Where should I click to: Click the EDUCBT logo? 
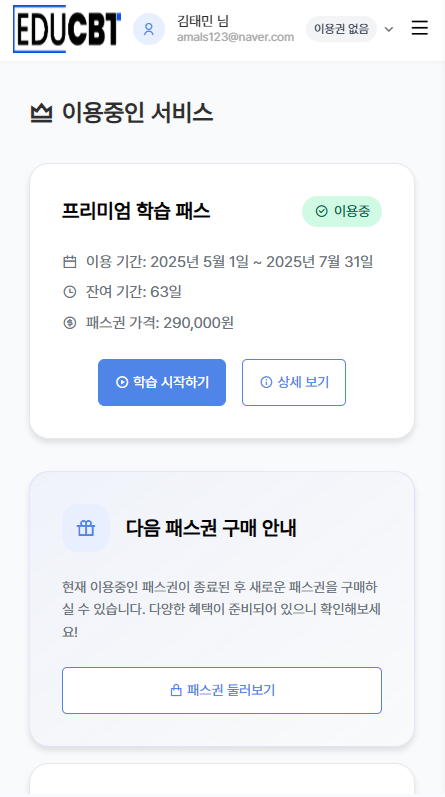(67, 29)
